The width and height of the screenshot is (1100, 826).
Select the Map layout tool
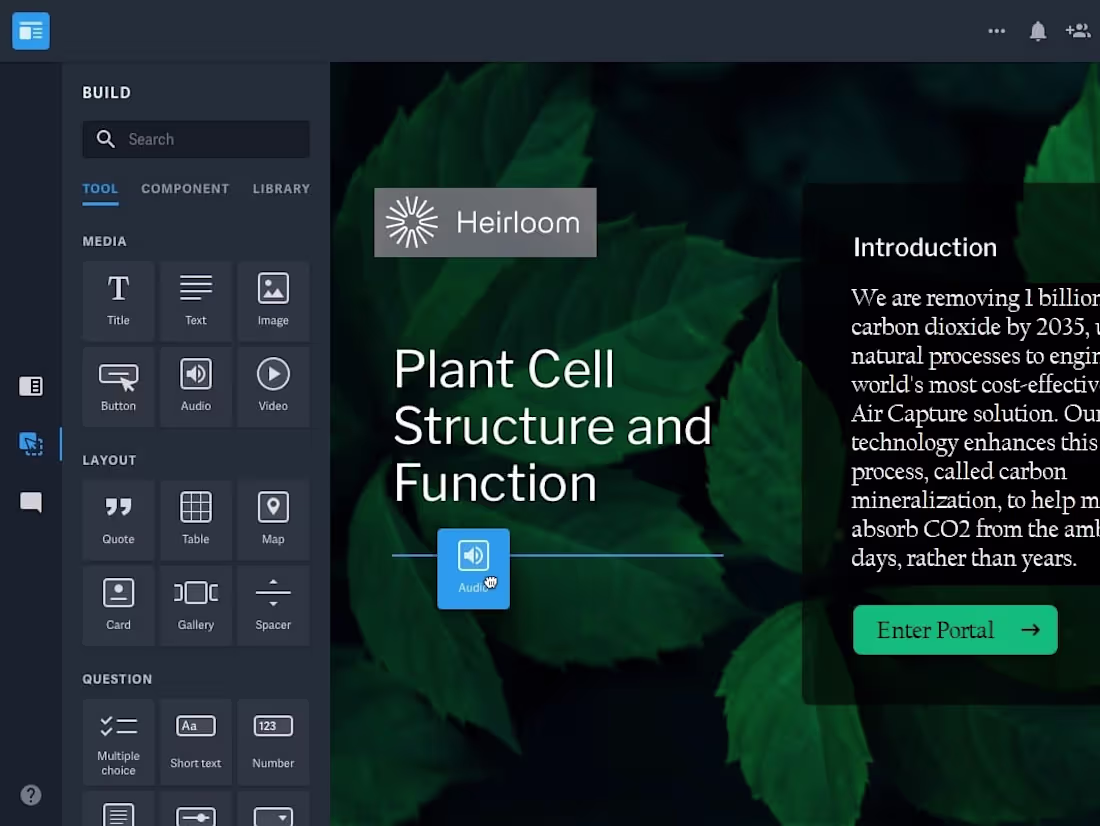point(272,519)
